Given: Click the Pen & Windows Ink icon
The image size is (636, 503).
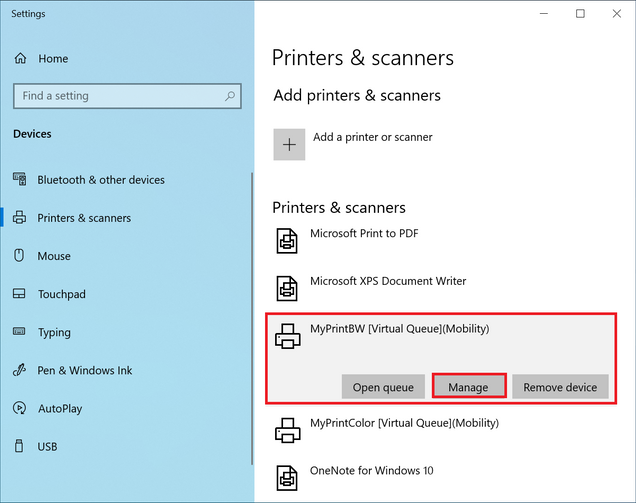Looking at the screenshot, I should pyautogui.click(x=19, y=370).
